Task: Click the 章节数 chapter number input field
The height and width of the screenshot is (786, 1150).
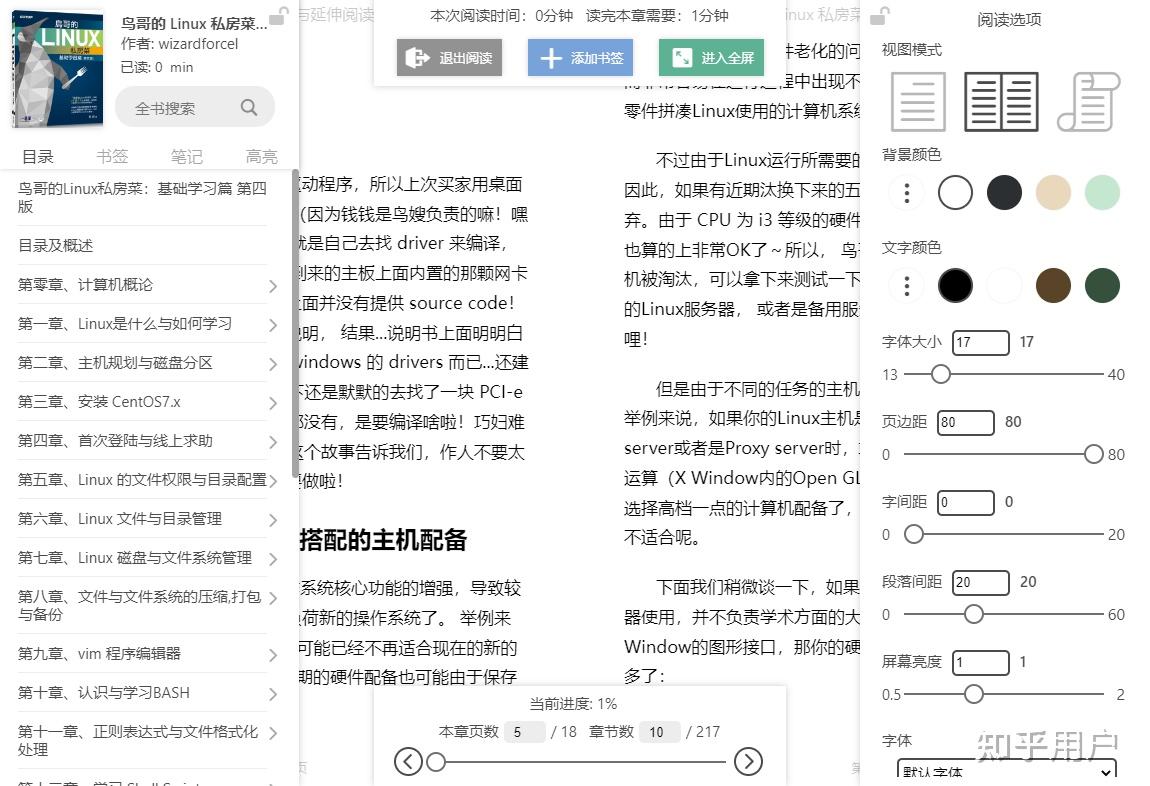Action: coord(658,732)
